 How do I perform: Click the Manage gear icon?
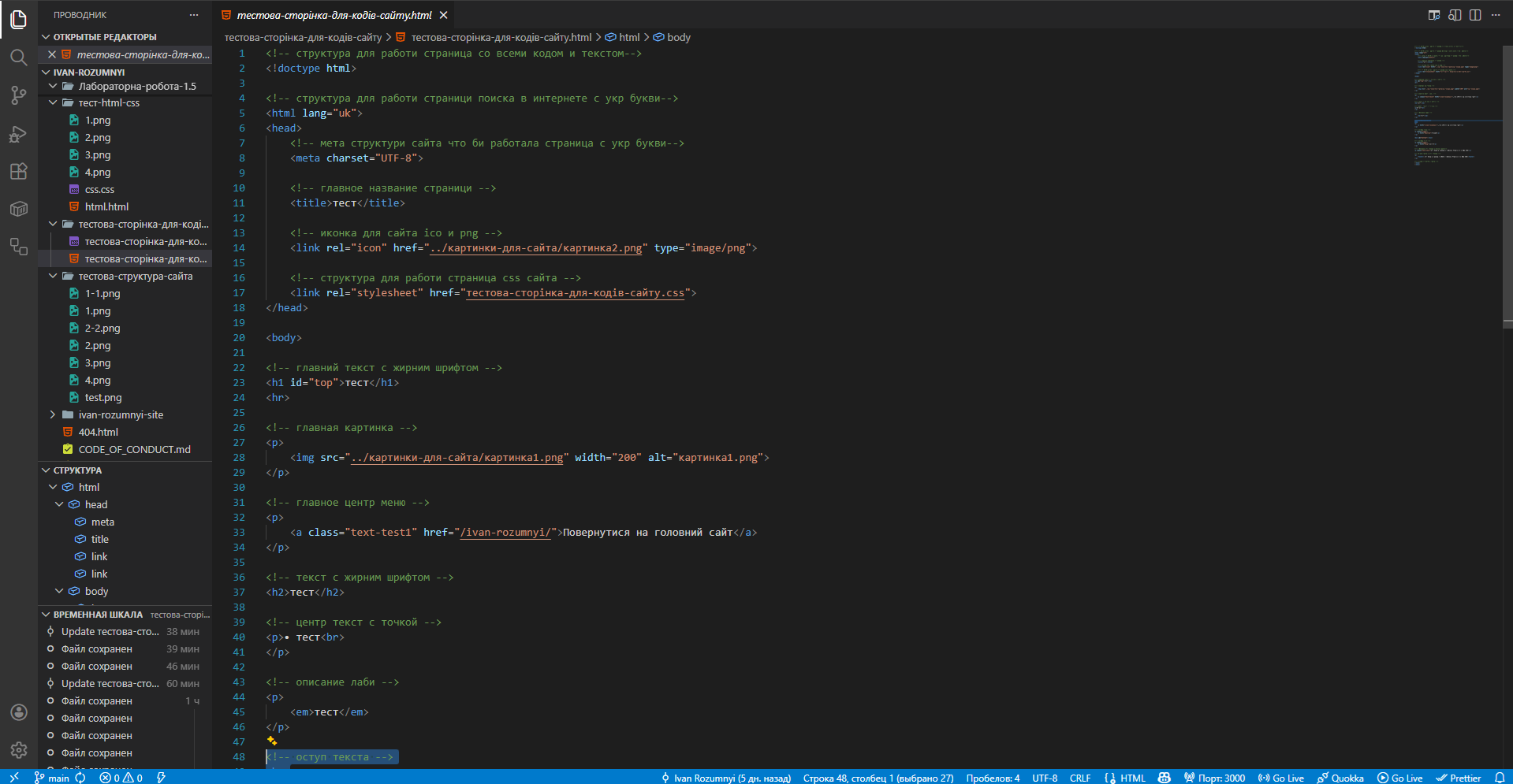click(18, 750)
